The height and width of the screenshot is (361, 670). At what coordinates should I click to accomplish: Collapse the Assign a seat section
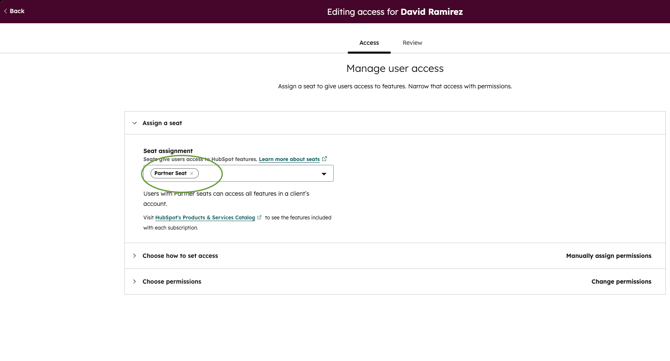(x=134, y=123)
